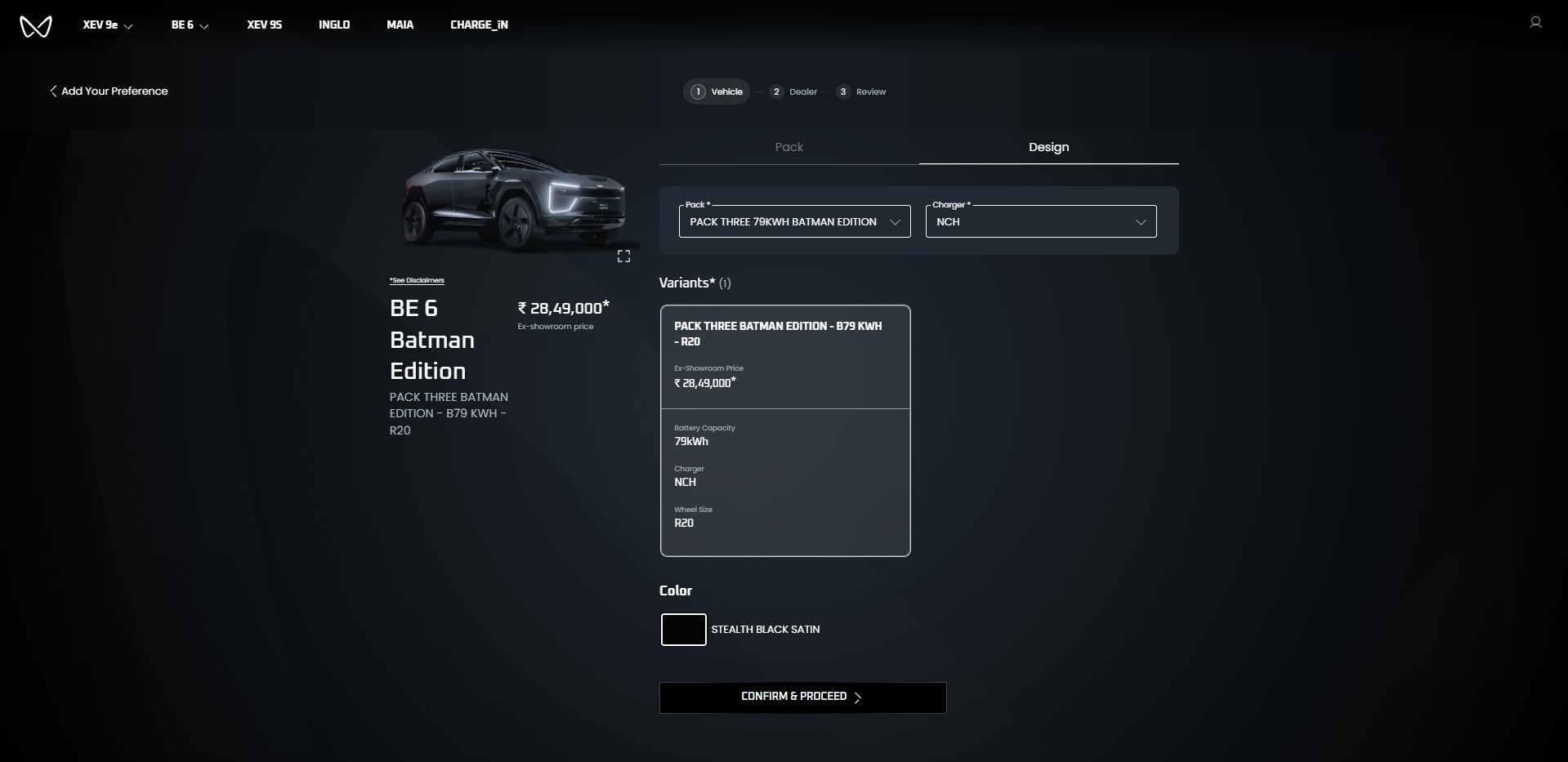Open XEV 9S in navigation bar

click(264, 25)
